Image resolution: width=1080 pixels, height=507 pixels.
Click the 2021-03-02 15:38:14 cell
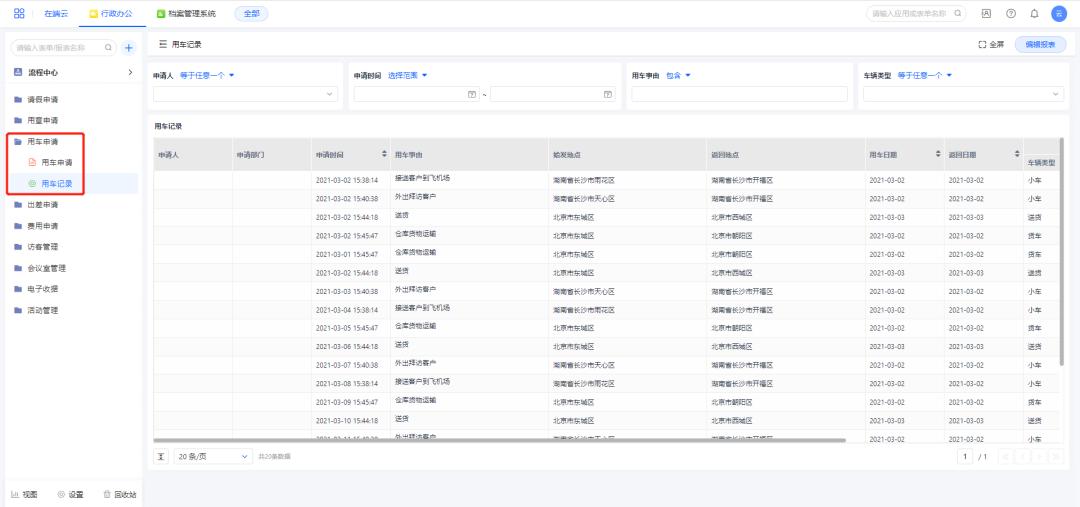tap(351, 180)
